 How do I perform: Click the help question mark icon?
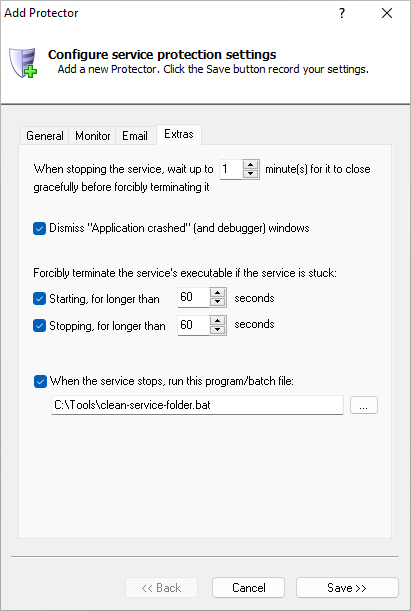342,13
